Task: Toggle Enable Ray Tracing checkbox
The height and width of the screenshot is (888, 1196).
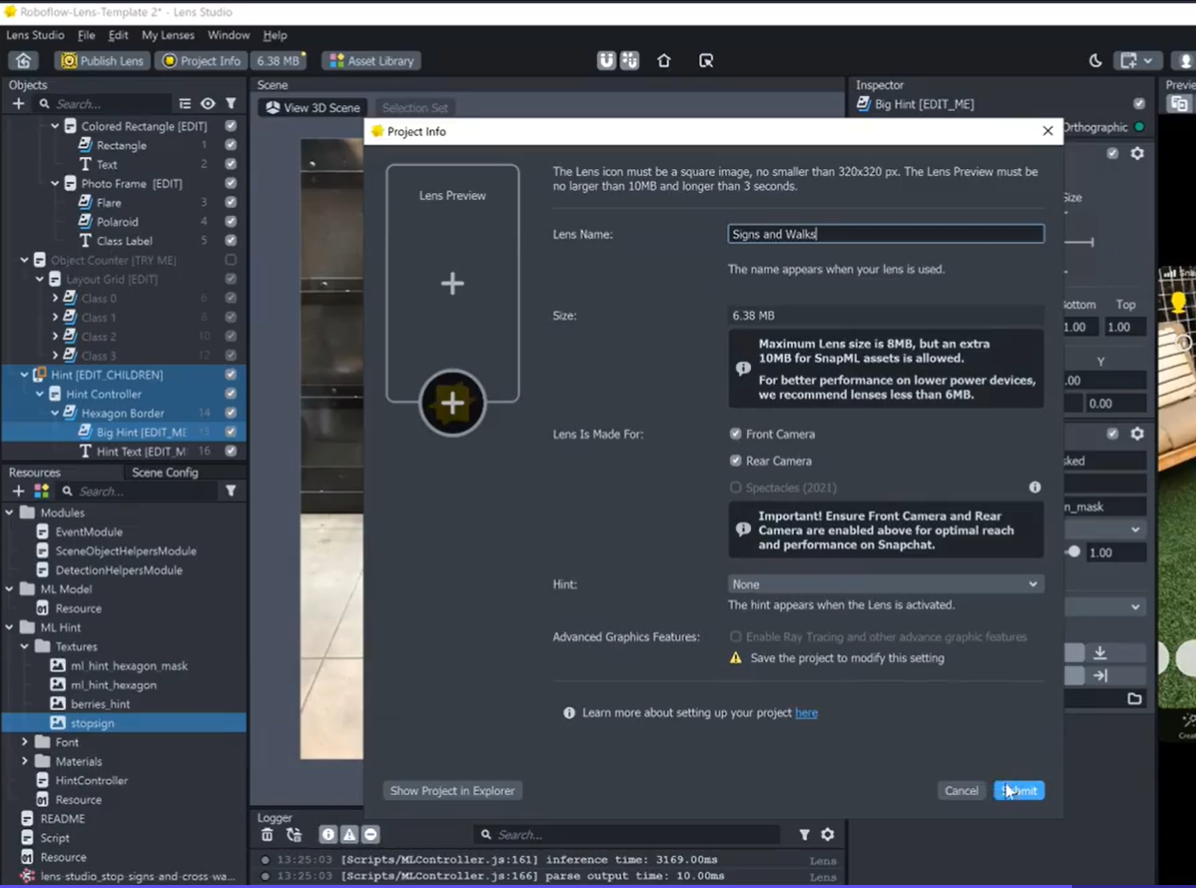Action: click(735, 637)
